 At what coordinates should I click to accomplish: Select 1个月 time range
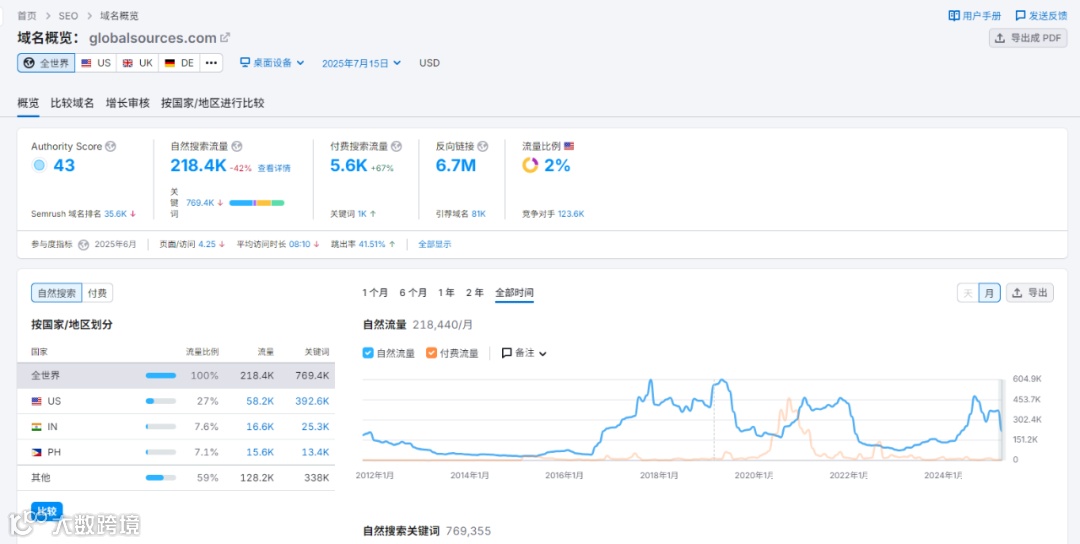pos(375,293)
